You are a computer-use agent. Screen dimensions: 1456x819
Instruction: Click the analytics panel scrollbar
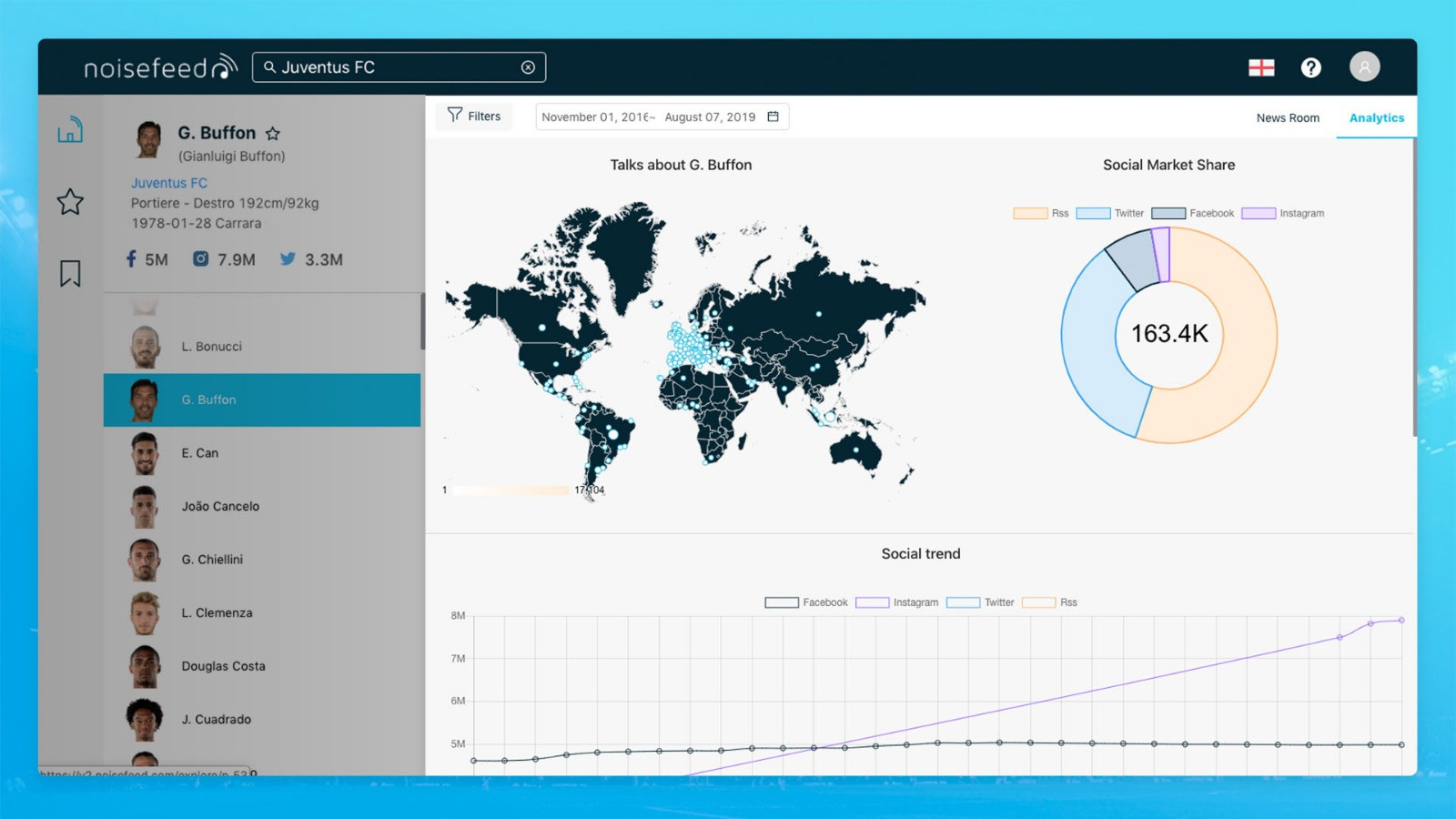pyautogui.click(x=1414, y=287)
